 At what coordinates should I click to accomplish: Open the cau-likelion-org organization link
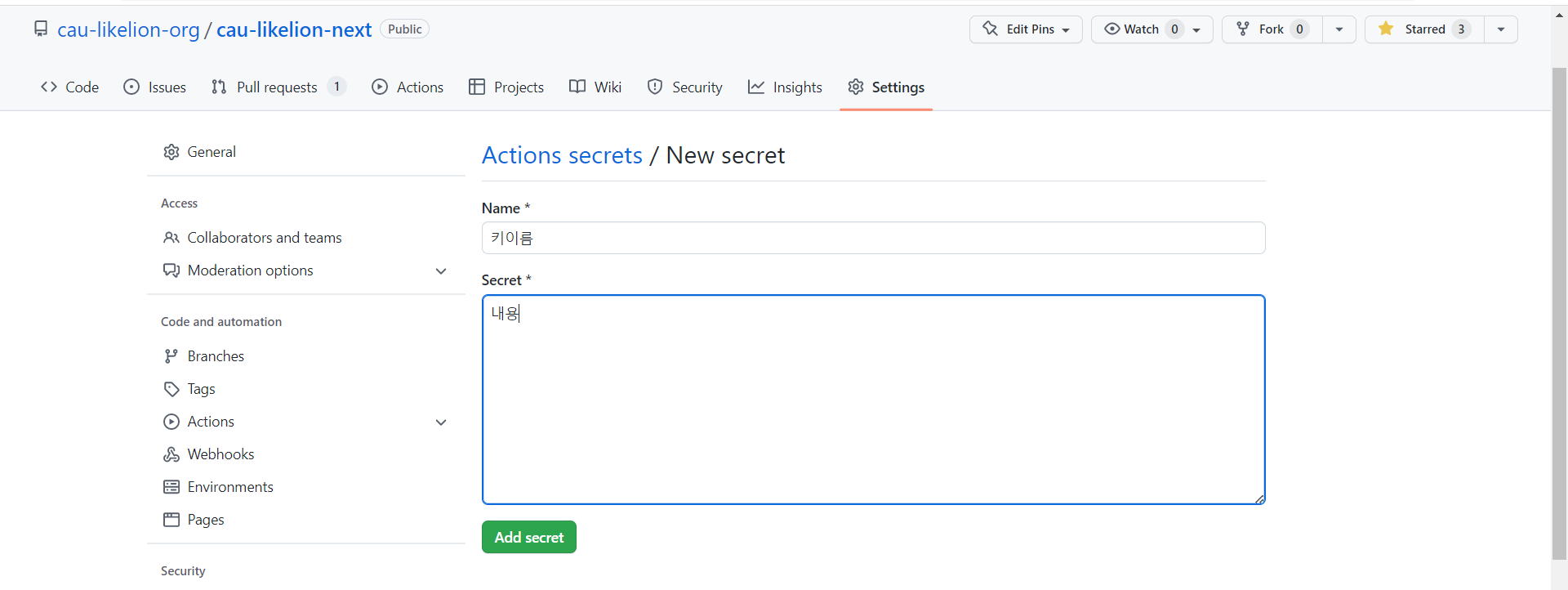(x=128, y=29)
